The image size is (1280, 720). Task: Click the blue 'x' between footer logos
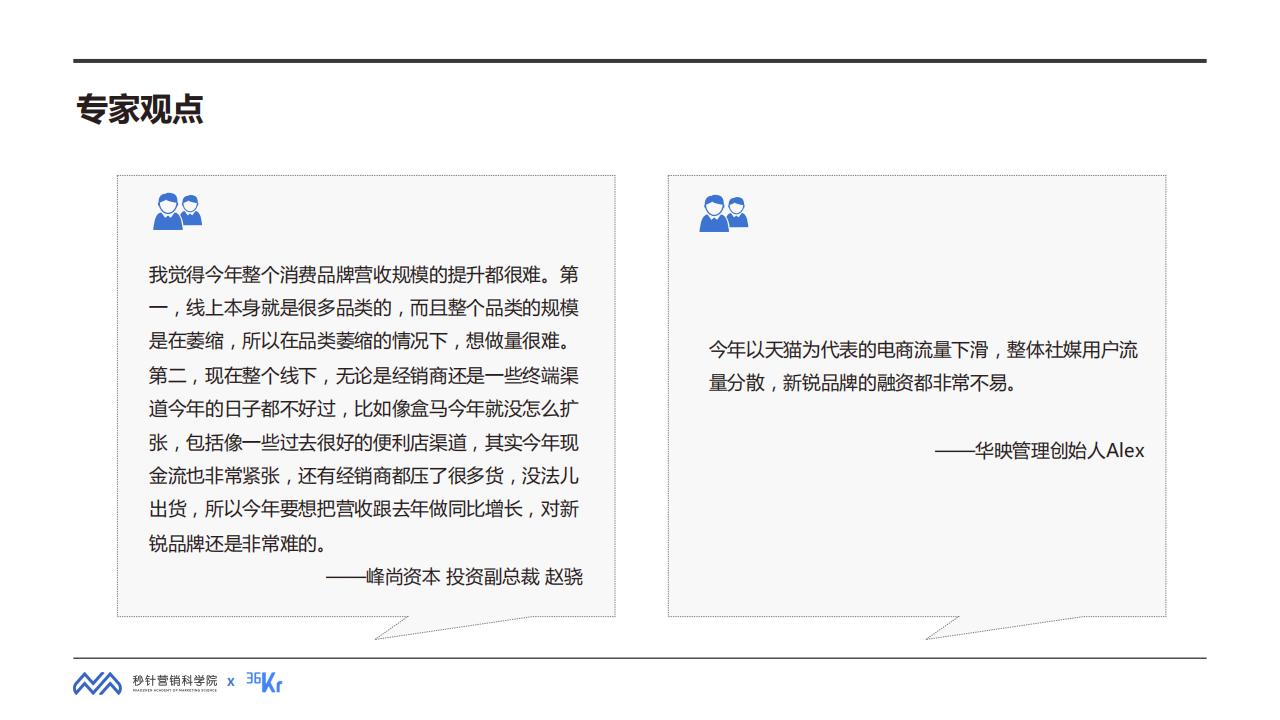click(230, 682)
